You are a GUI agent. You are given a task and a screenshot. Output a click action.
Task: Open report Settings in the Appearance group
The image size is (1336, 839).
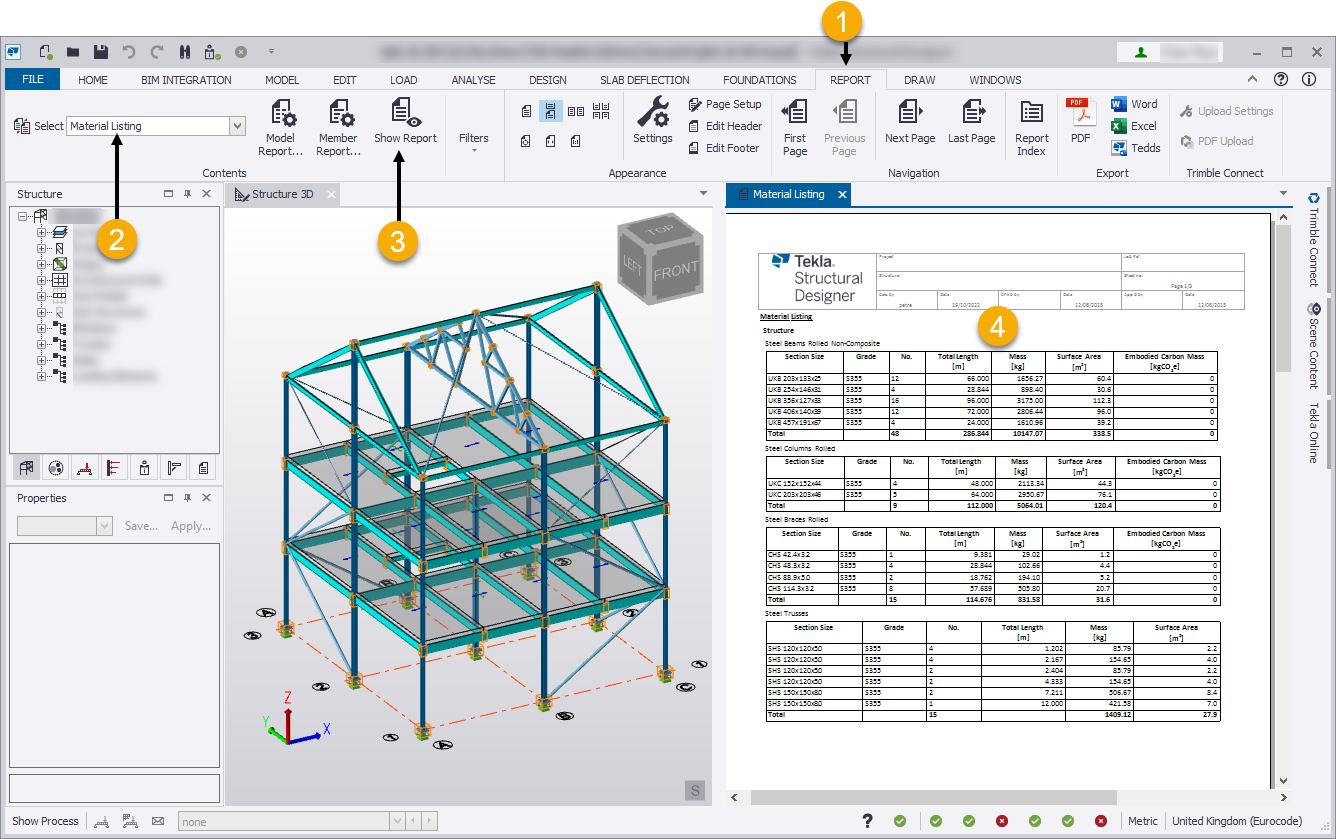click(652, 124)
